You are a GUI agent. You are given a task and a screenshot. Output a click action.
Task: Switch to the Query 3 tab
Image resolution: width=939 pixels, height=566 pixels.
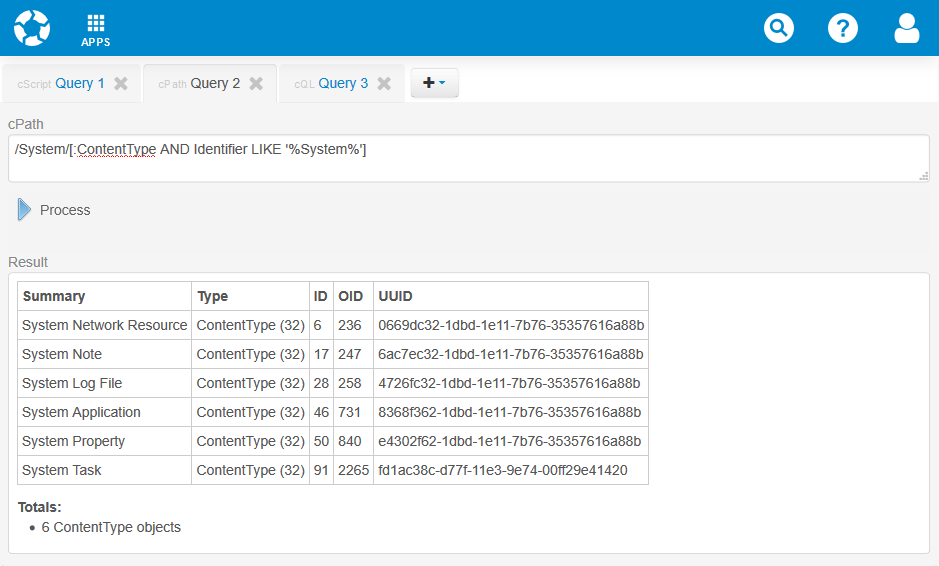click(x=343, y=84)
